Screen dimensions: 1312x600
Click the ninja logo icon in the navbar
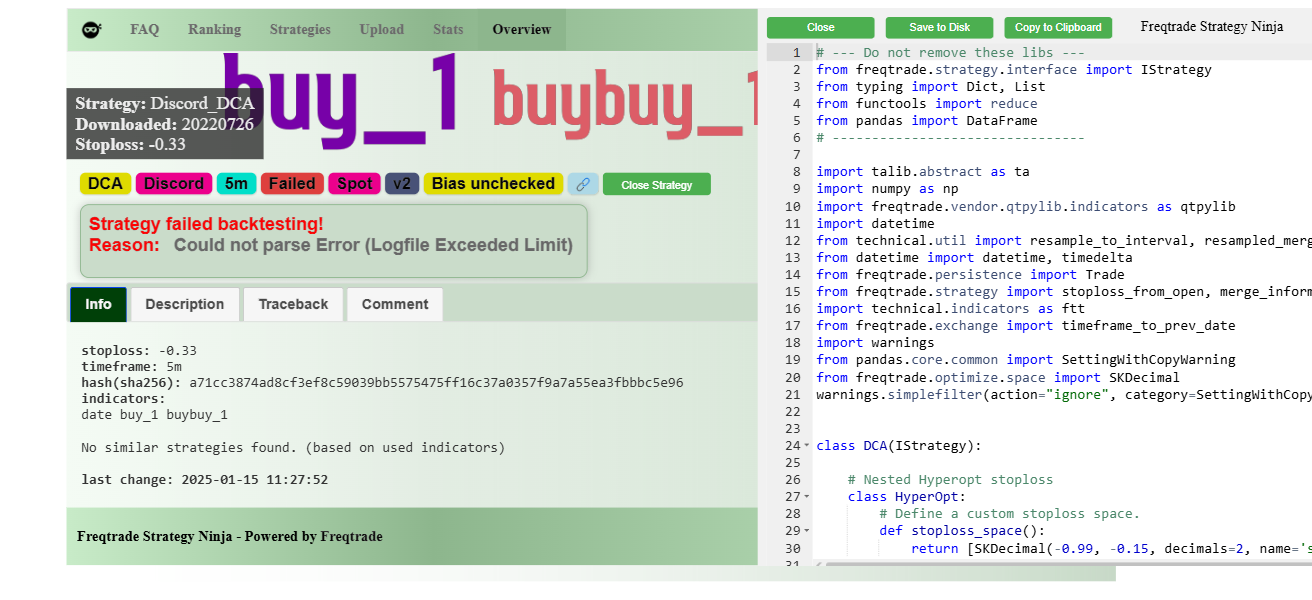[x=91, y=30]
